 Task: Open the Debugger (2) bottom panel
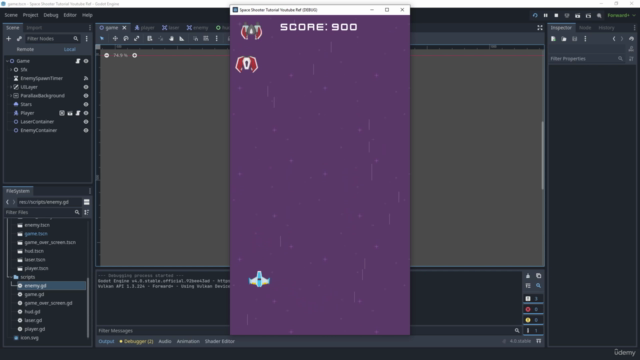136,341
